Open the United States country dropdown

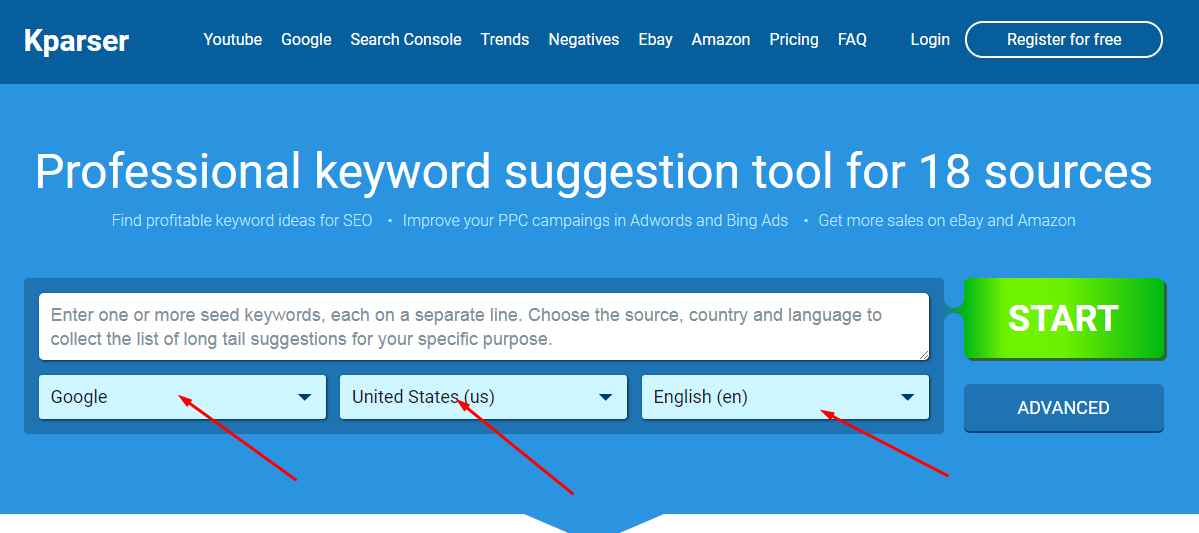coord(483,397)
